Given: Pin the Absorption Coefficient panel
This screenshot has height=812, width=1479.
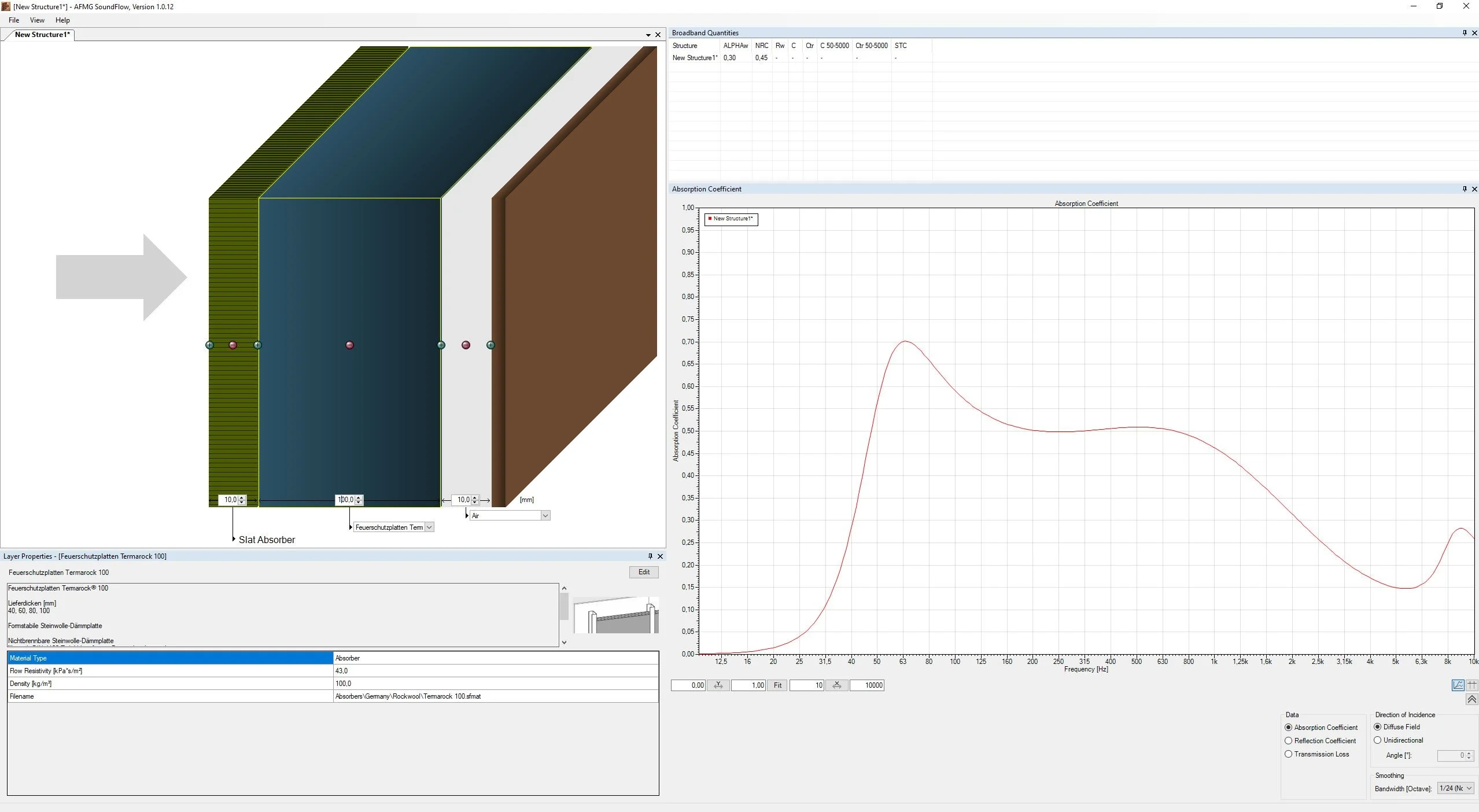Looking at the screenshot, I should pos(1465,189).
